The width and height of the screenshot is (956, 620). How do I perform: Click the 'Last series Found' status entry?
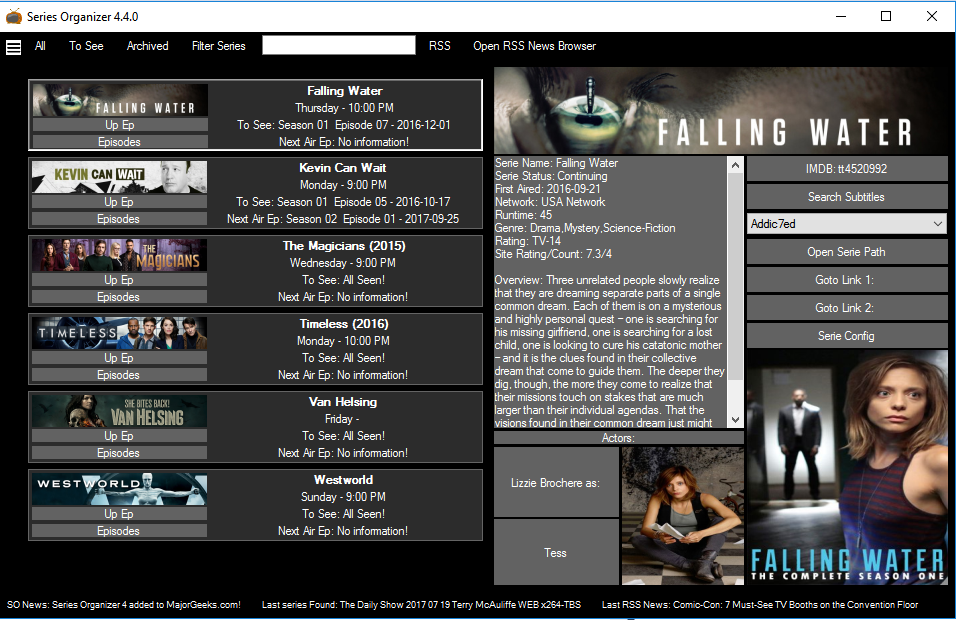coord(421,605)
